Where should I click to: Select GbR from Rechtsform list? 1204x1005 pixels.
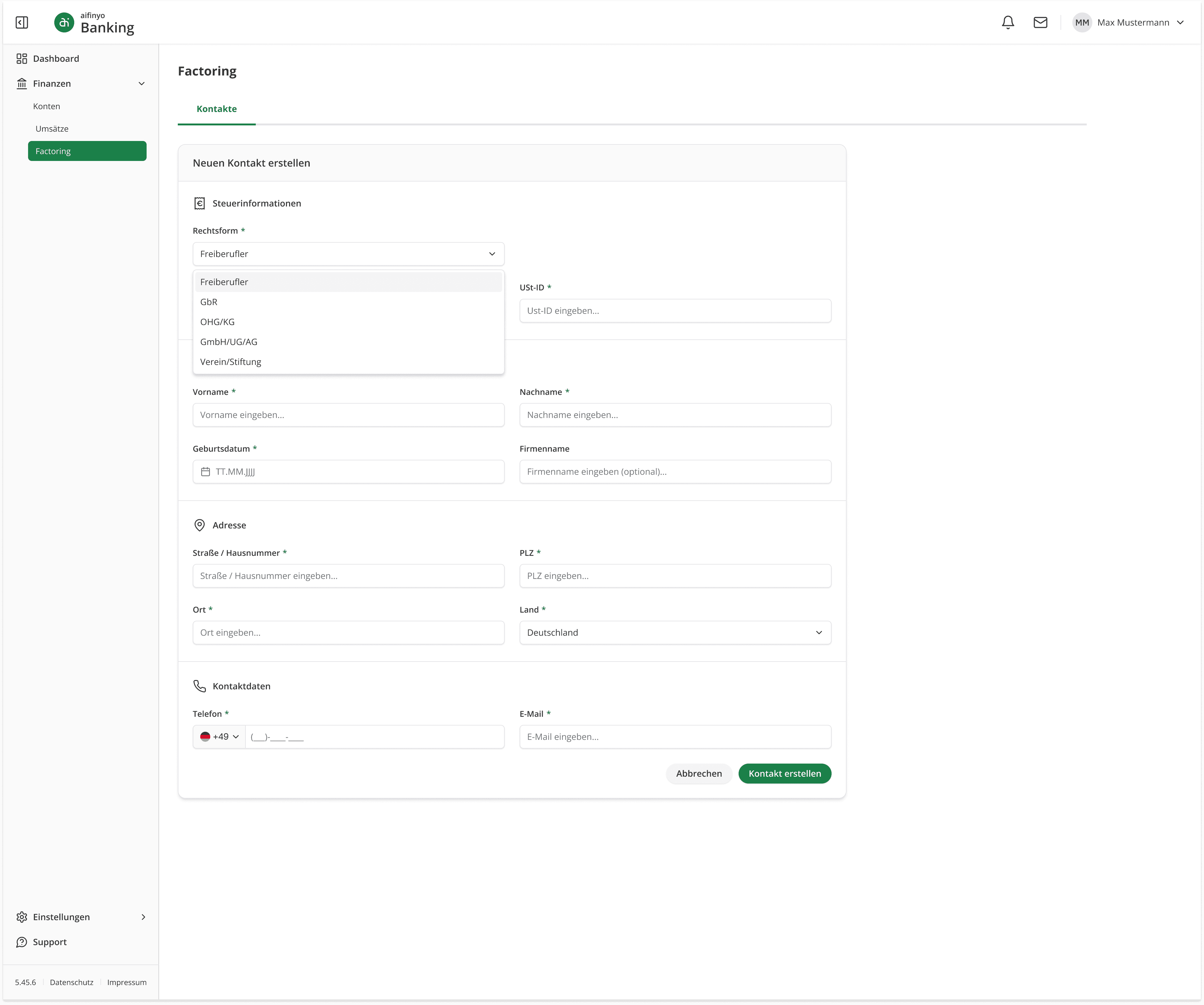(209, 302)
